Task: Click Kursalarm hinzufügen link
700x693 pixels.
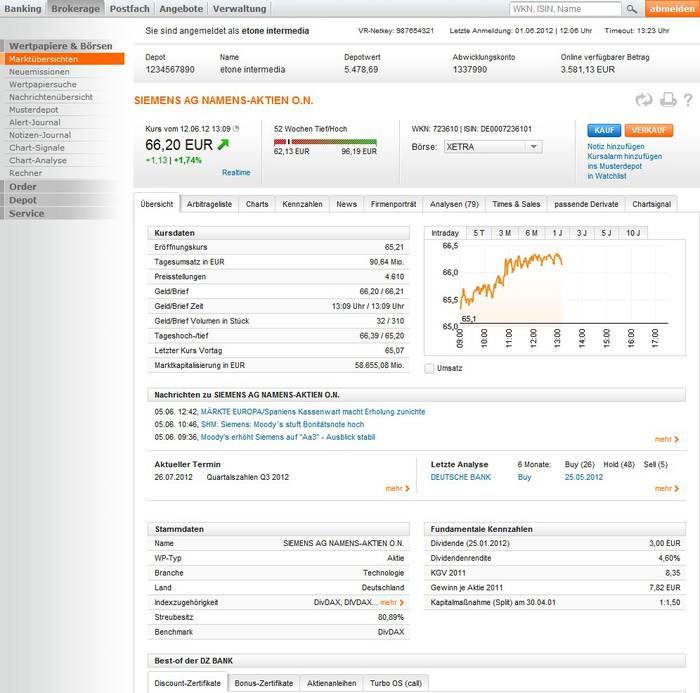Action: point(625,156)
